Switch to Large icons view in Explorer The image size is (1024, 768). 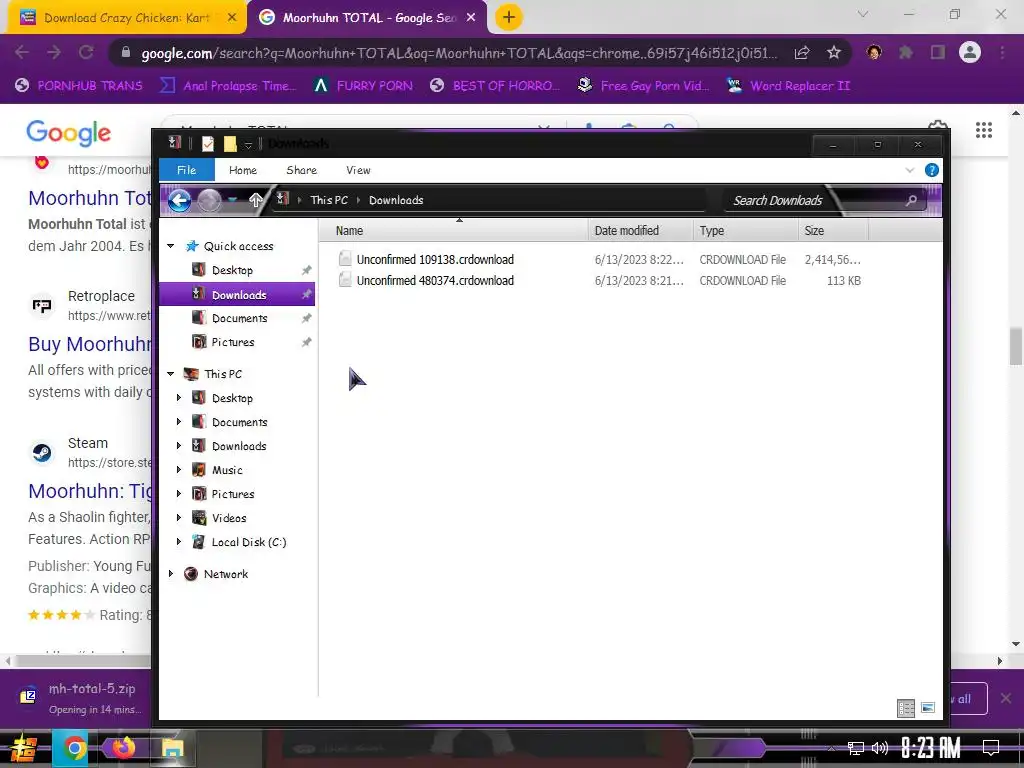[927, 708]
